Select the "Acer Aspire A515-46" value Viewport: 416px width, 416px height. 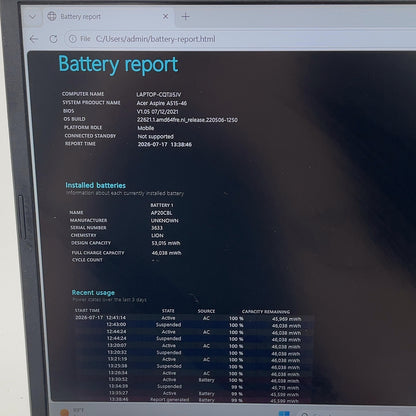click(162, 103)
